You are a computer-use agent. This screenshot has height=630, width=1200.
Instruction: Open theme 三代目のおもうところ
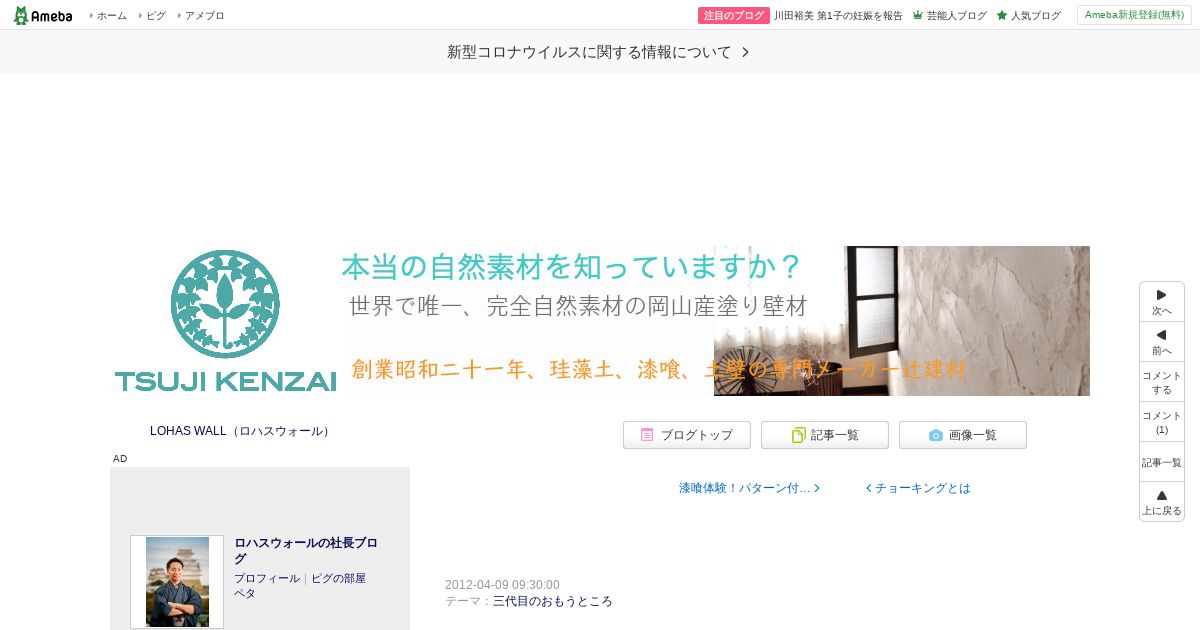click(x=553, y=601)
